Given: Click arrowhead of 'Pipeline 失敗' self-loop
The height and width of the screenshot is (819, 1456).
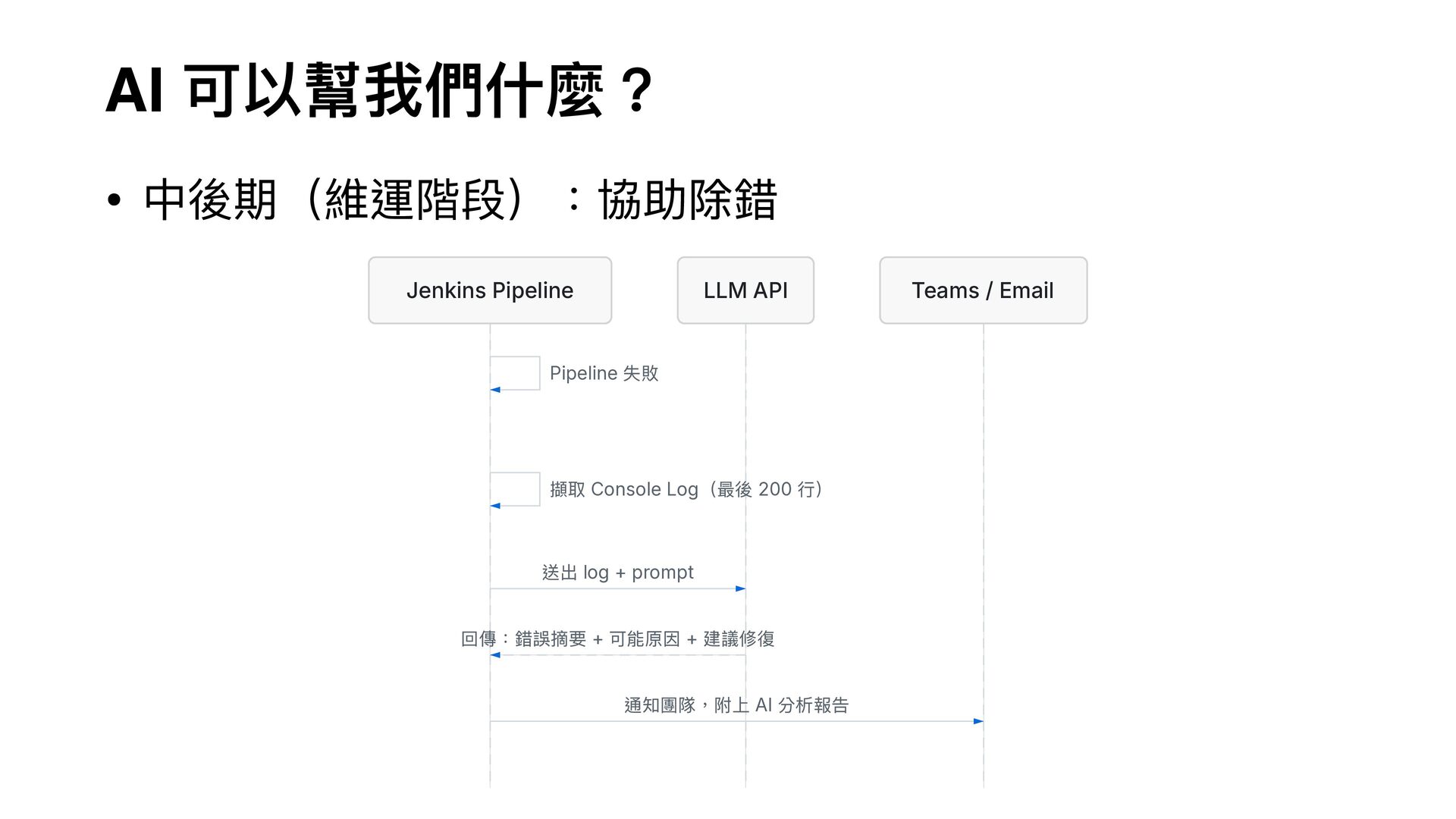Looking at the screenshot, I should tap(495, 390).
